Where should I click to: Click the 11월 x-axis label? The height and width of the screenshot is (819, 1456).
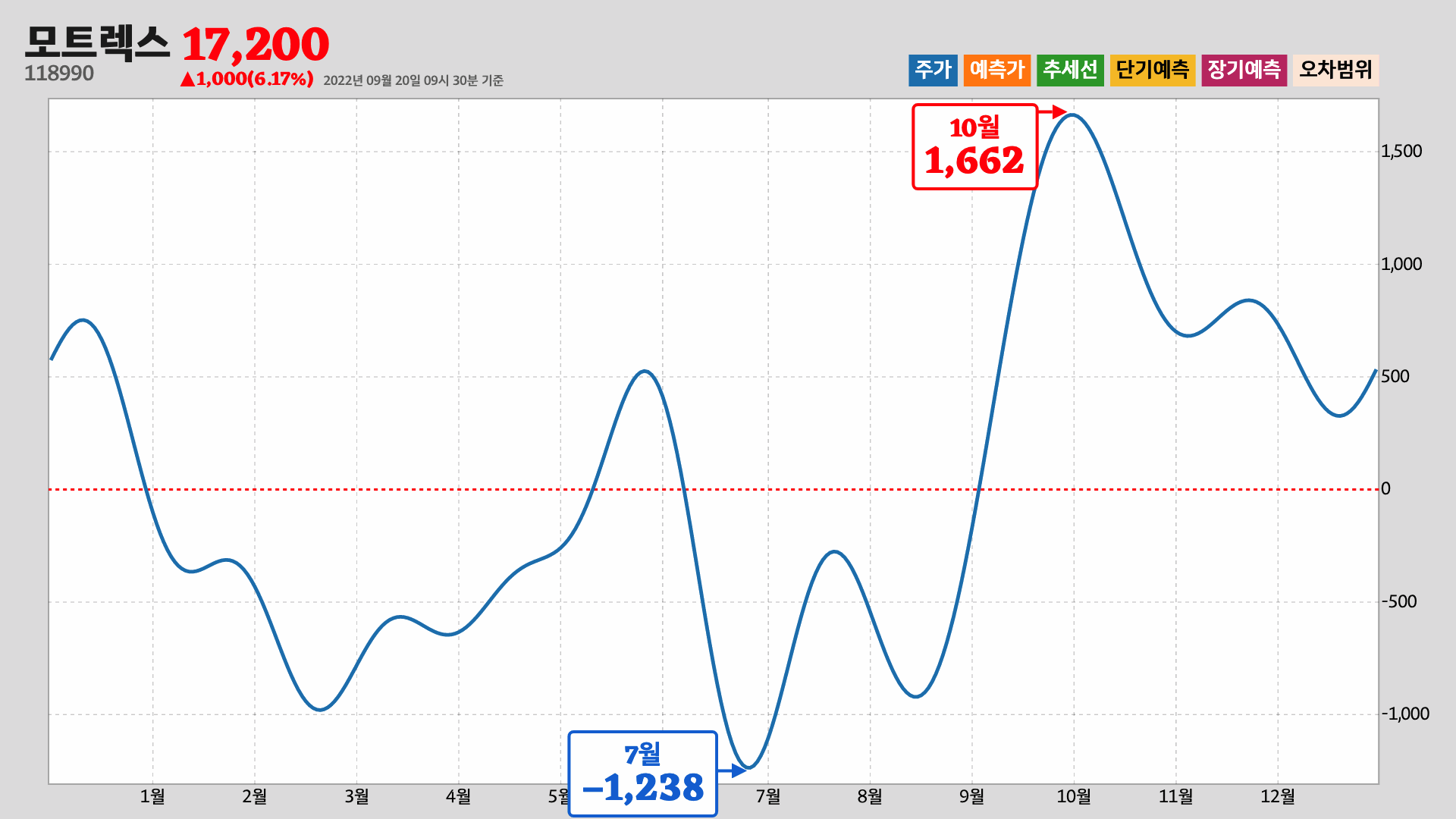tap(1175, 796)
